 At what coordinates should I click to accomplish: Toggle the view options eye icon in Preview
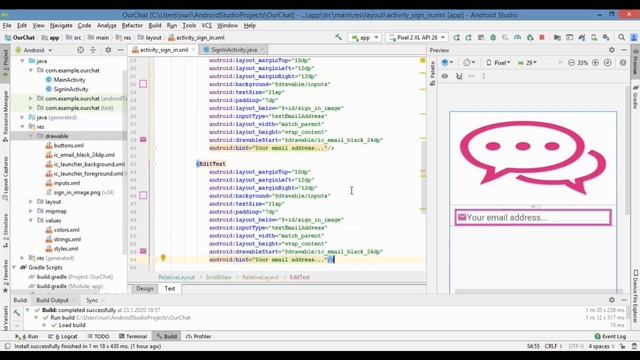[x=445, y=76]
